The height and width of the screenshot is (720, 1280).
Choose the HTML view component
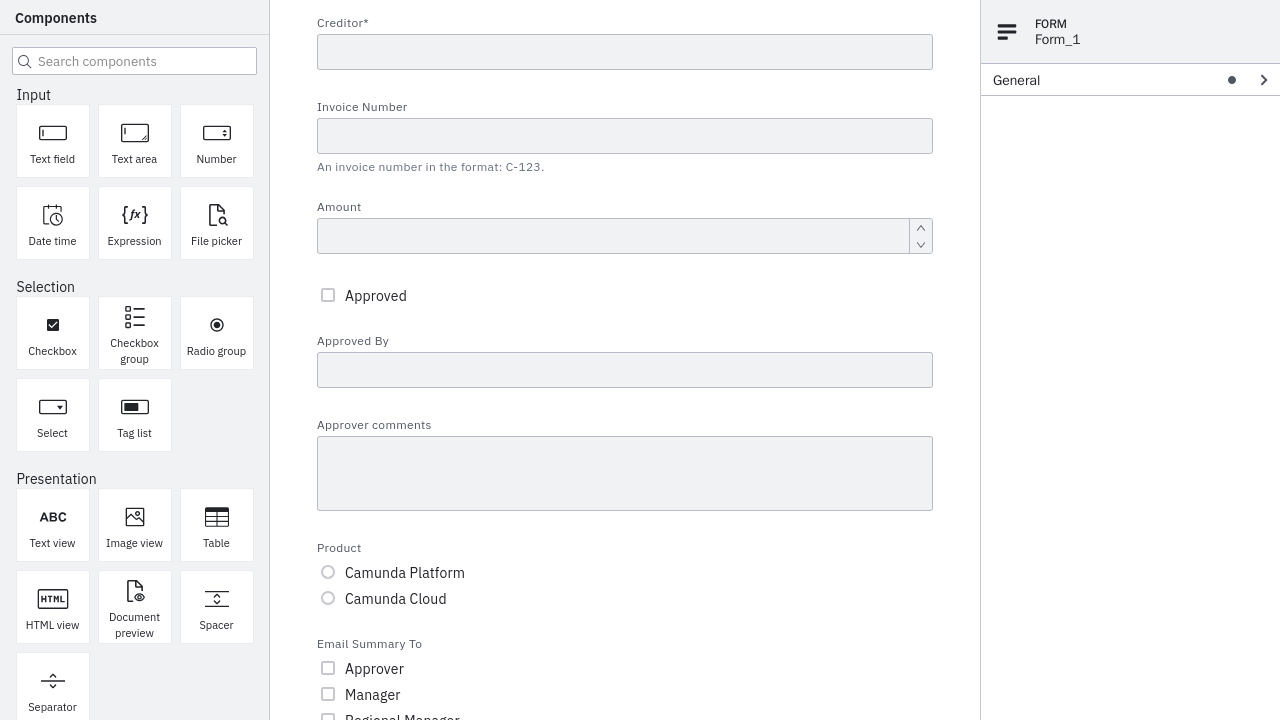(x=53, y=607)
